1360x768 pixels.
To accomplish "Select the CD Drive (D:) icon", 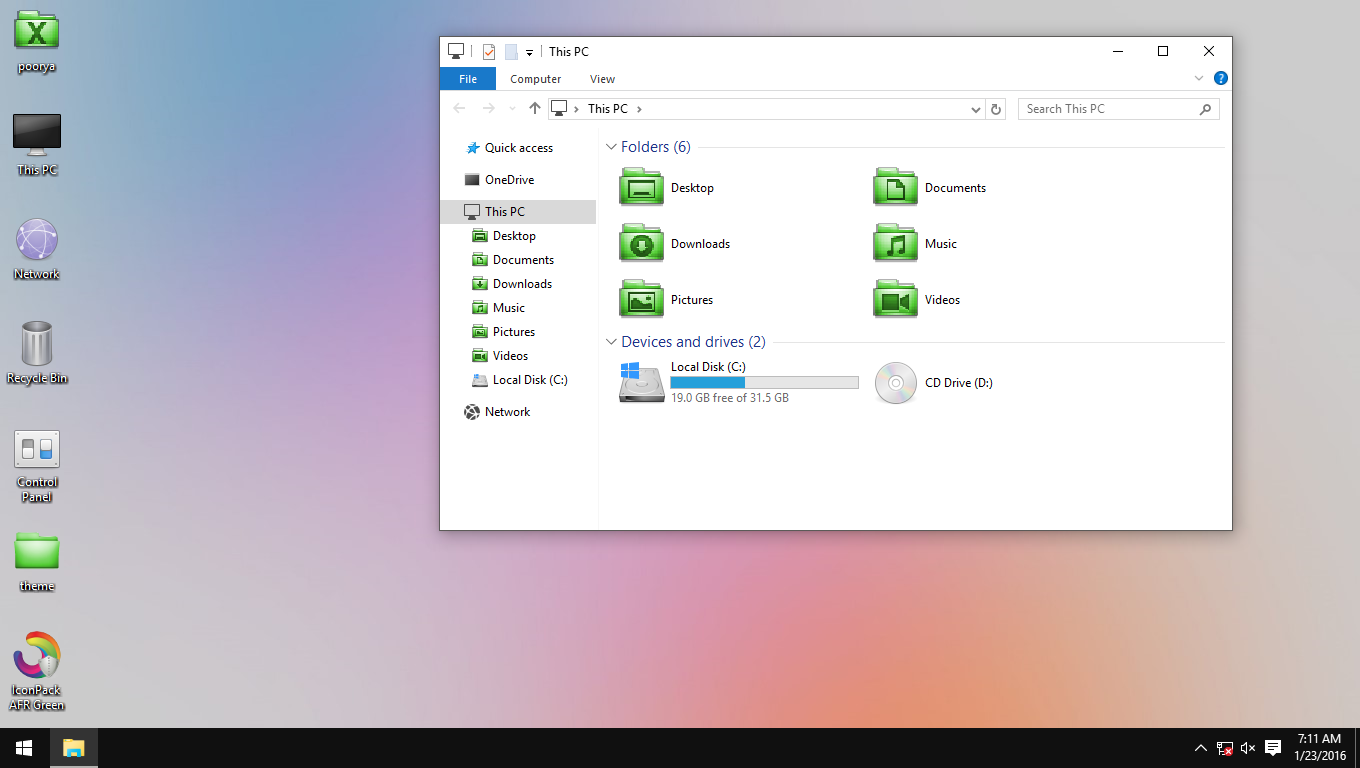I will click(x=895, y=383).
